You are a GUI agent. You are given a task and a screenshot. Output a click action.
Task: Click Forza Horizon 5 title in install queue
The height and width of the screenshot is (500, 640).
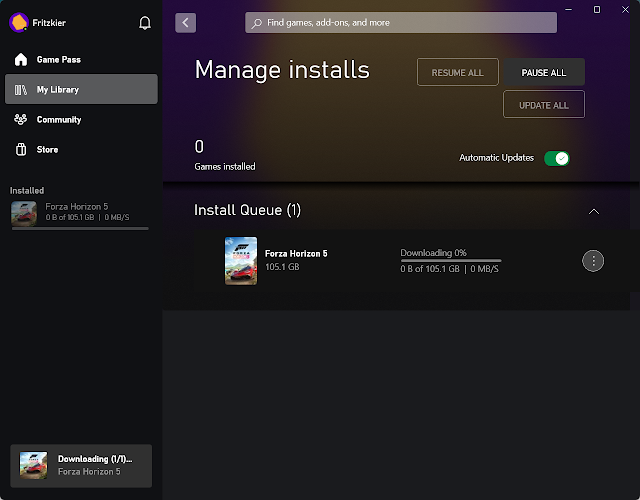[296, 253]
